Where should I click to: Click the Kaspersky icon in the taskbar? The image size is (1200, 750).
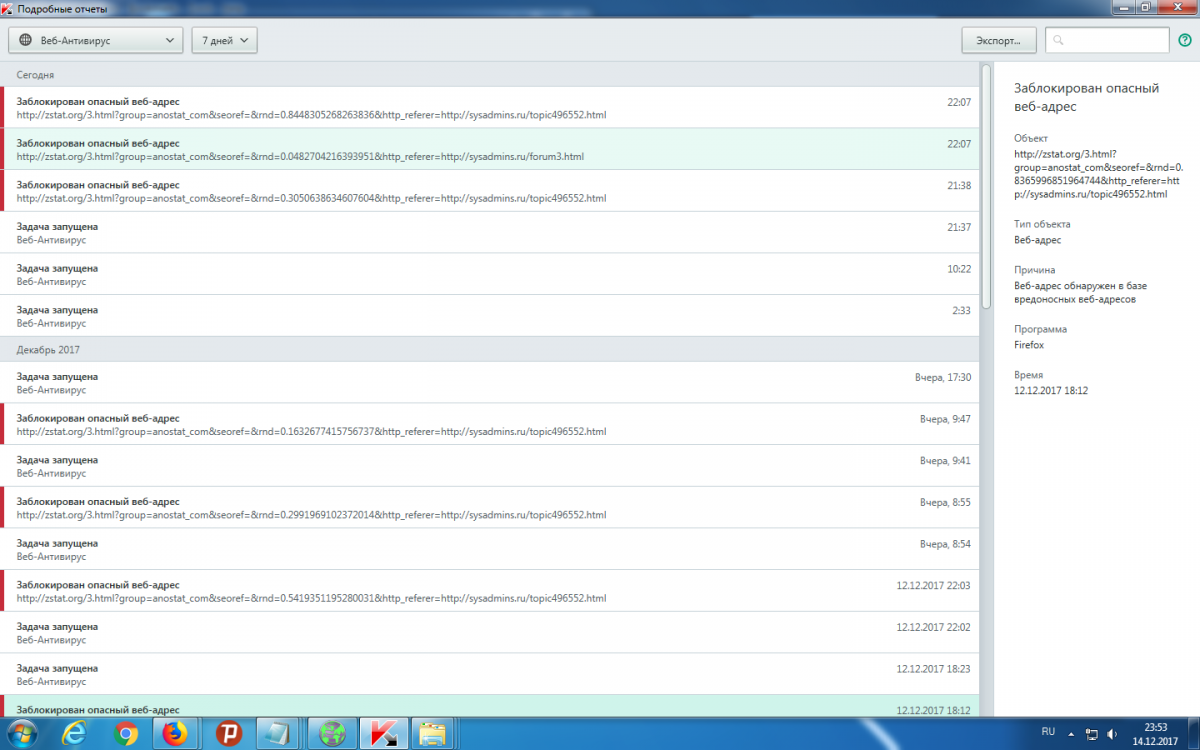pos(381,733)
